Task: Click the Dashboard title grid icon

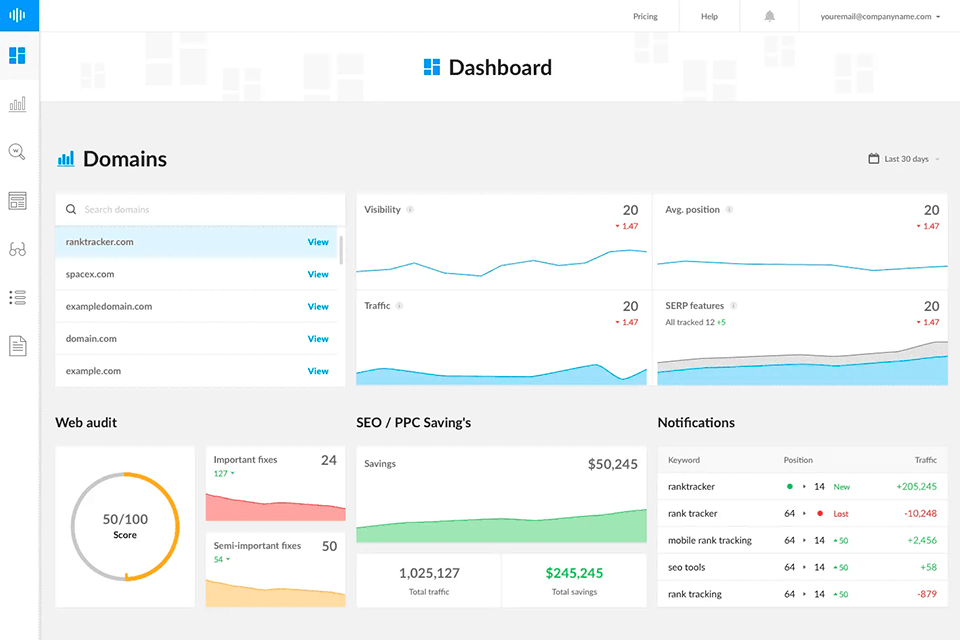Action: point(432,67)
